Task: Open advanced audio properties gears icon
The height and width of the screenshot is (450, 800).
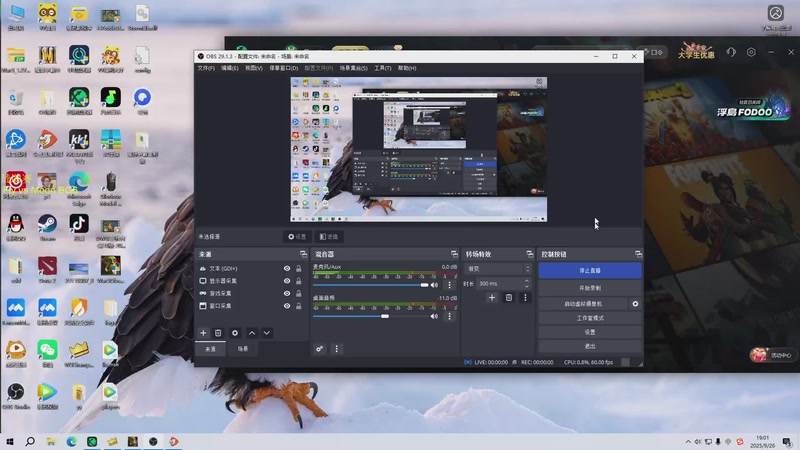Action: click(x=319, y=349)
